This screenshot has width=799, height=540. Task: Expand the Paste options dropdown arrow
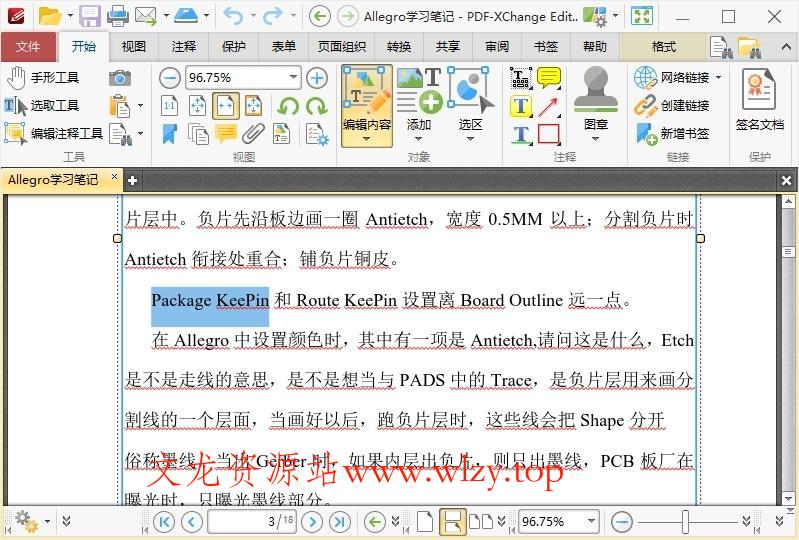pyautogui.click(x=140, y=106)
